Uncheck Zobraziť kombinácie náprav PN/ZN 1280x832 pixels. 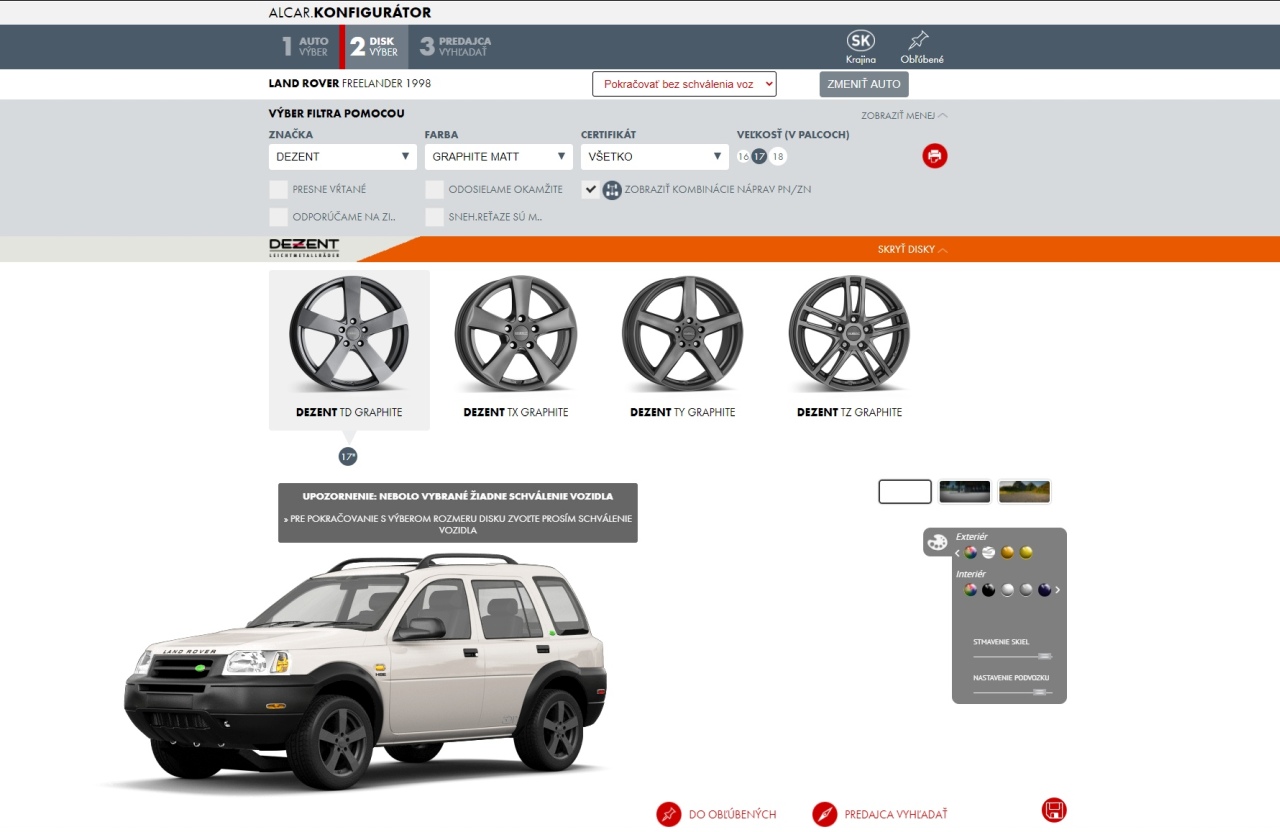pyautogui.click(x=590, y=189)
